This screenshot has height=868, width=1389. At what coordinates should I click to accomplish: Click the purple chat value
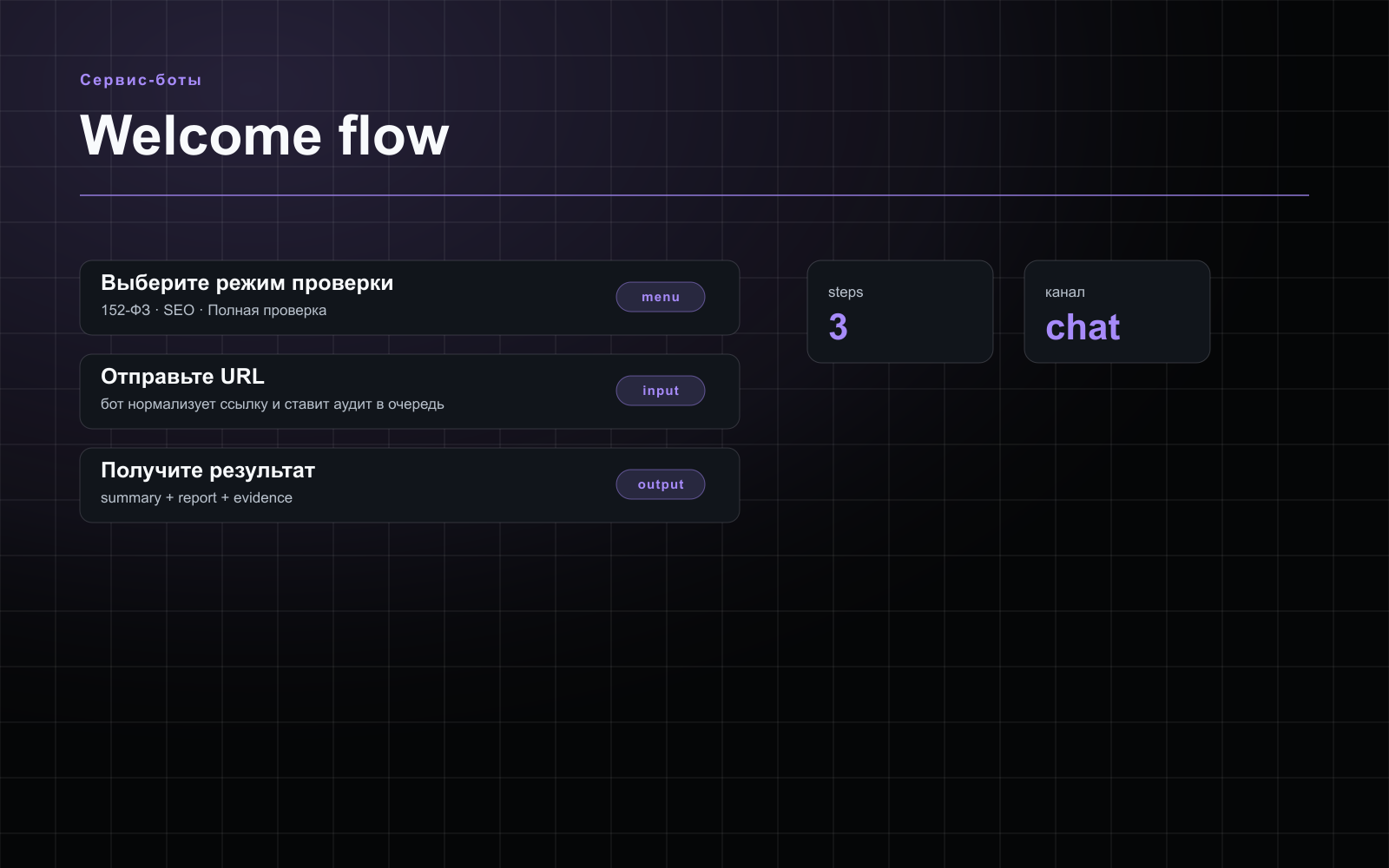pos(1083,327)
